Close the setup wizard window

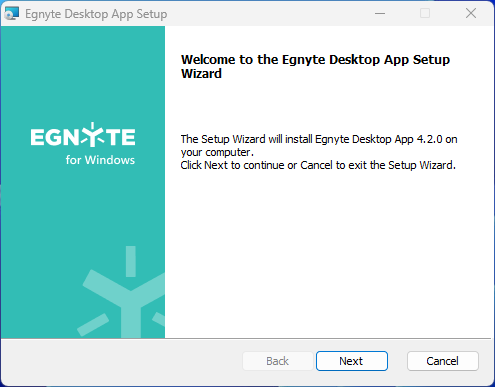(x=471, y=13)
